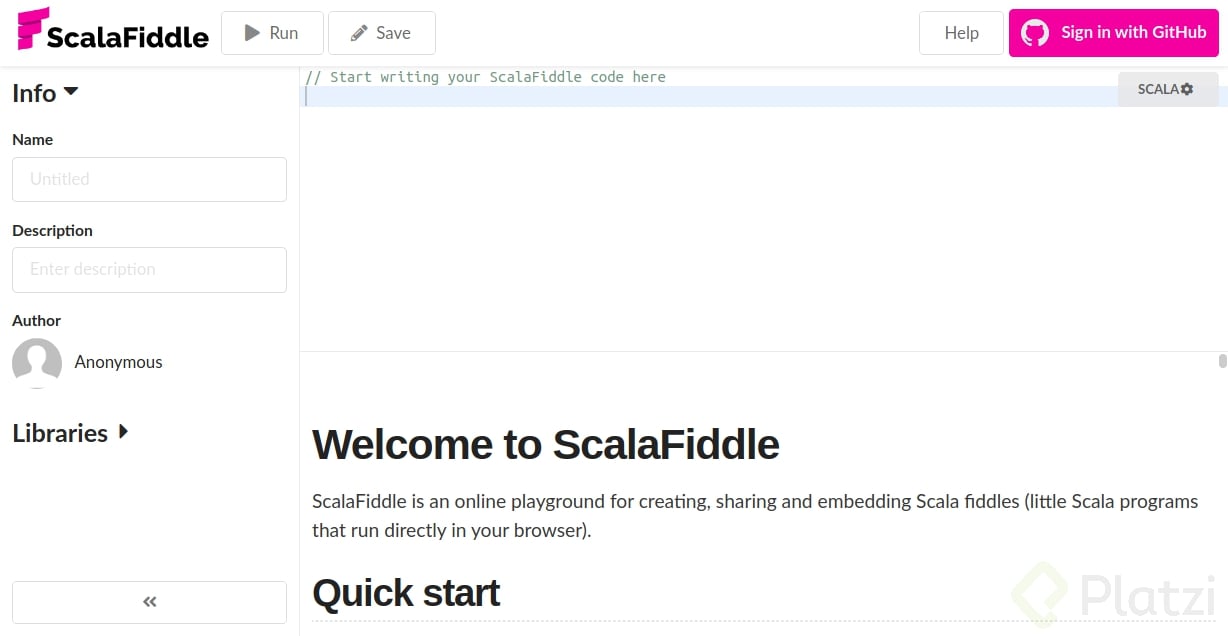
Task: Click the SCALA language selector button
Action: coord(1168,89)
